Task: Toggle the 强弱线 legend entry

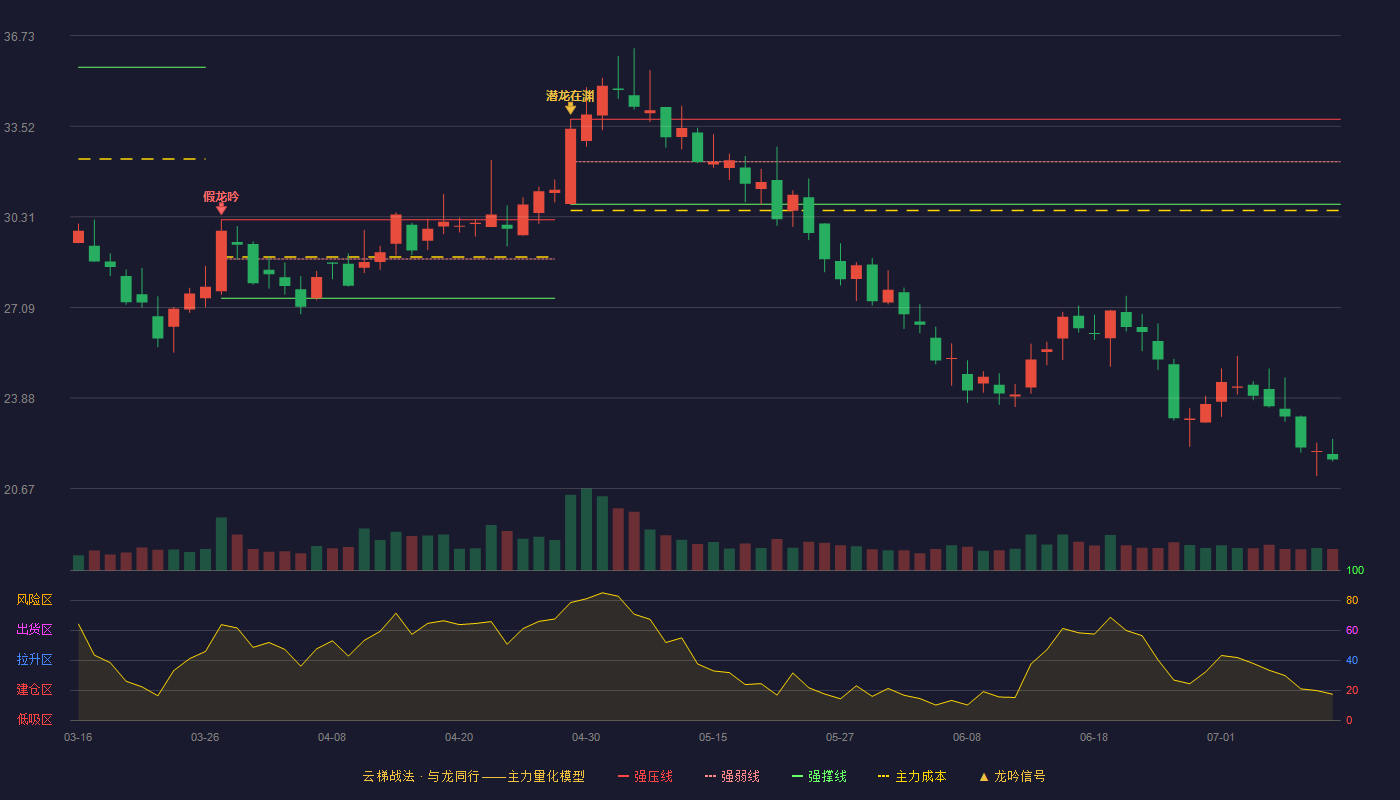Action: (x=732, y=776)
